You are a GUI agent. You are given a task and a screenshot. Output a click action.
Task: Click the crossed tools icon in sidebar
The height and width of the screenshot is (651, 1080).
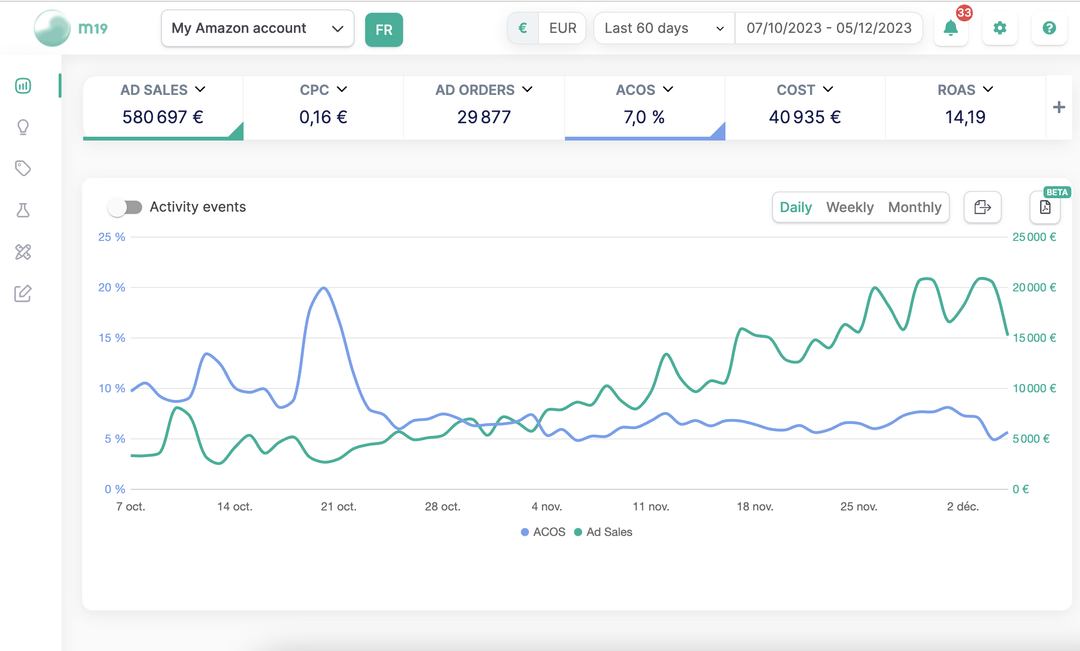click(x=23, y=252)
